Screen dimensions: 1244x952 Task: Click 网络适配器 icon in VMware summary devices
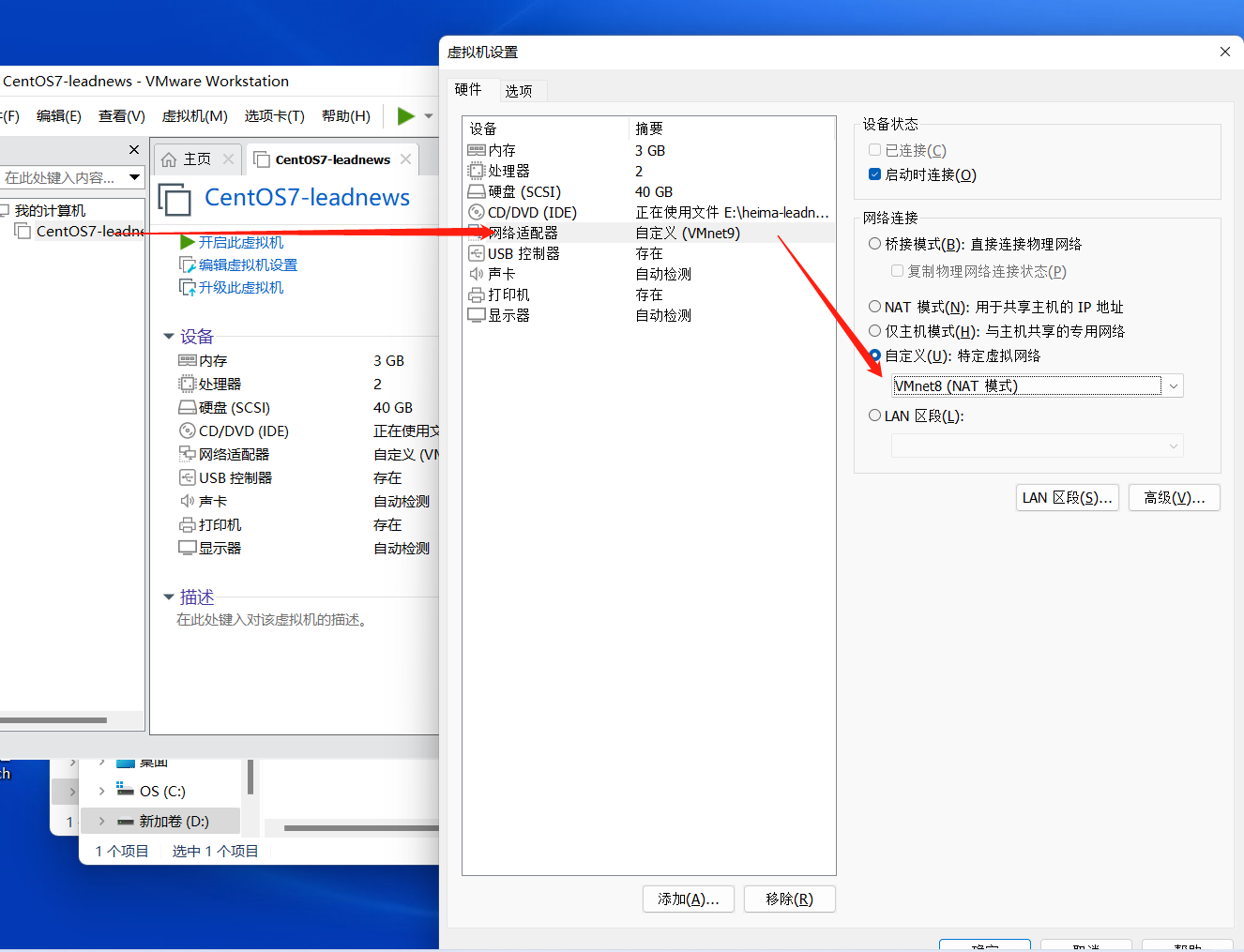188,454
